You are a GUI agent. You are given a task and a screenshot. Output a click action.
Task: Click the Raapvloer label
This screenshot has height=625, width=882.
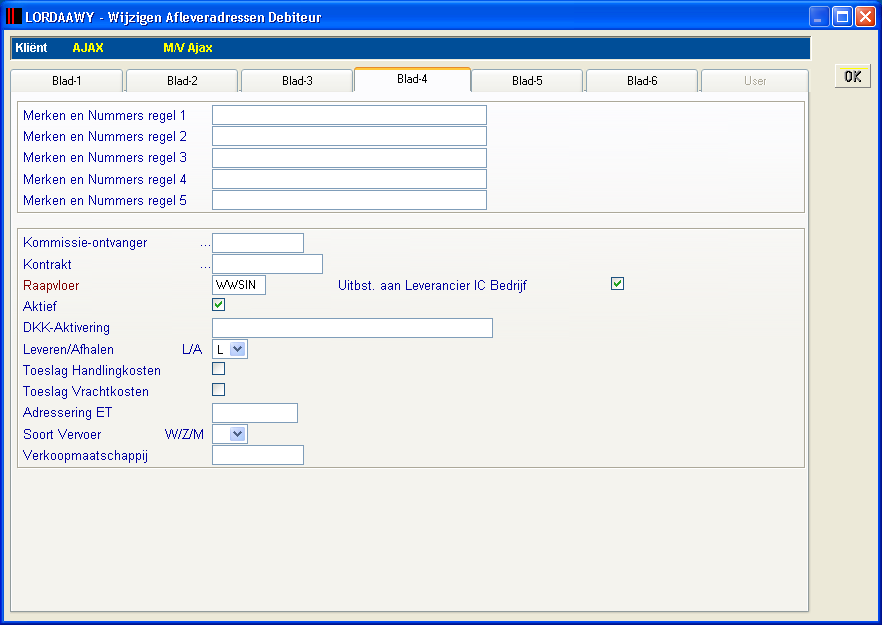51,285
